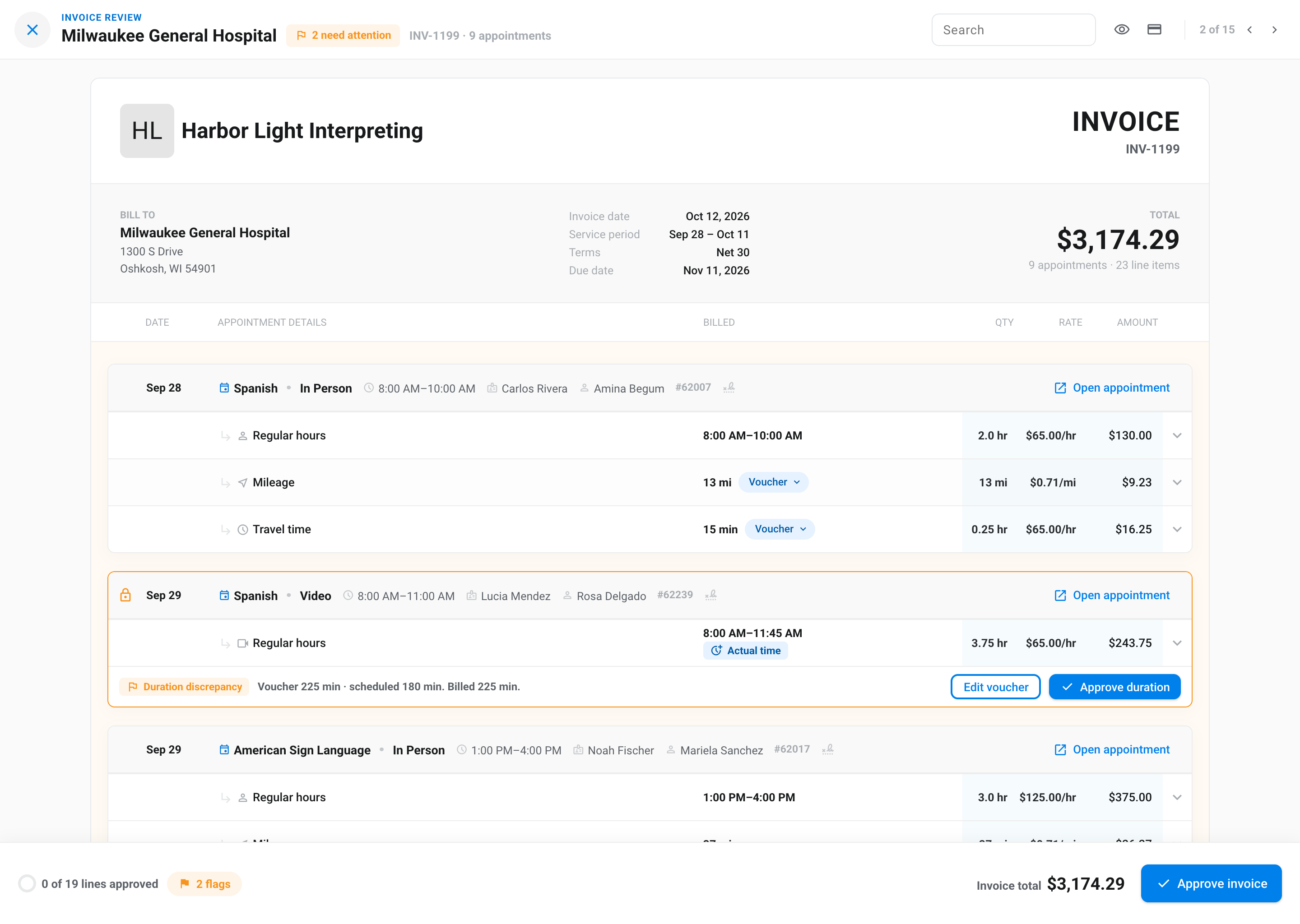Open appointment #62239 for Spanish Video

point(1112,595)
